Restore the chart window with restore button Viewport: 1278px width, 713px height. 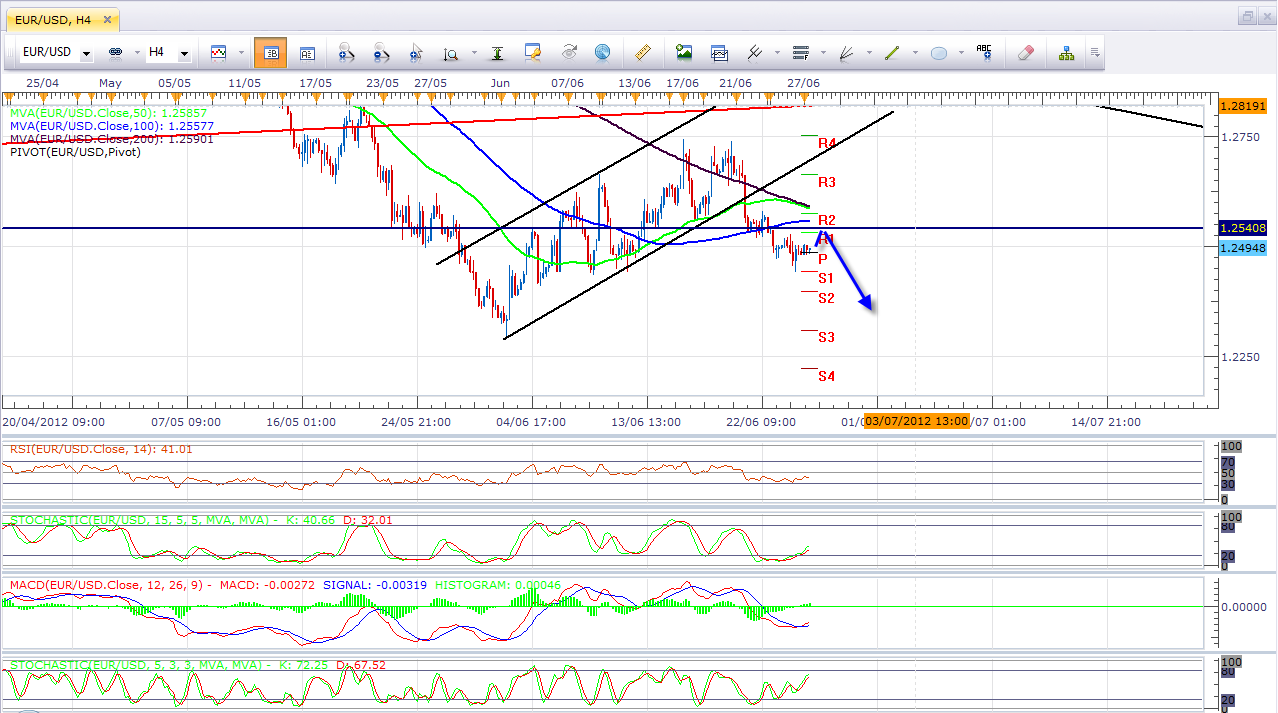(x=1247, y=16)
